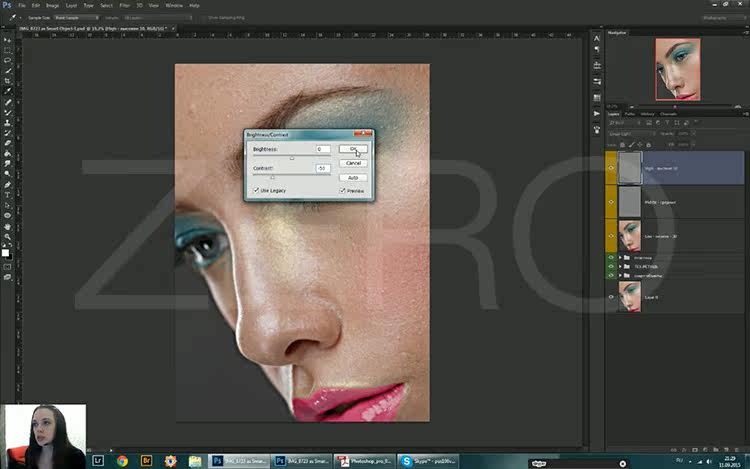The height and width of the screenshot is (469, 750).
Task: Click OK in Brightness/Contrast dialog
Action: [x=353, y=149]
